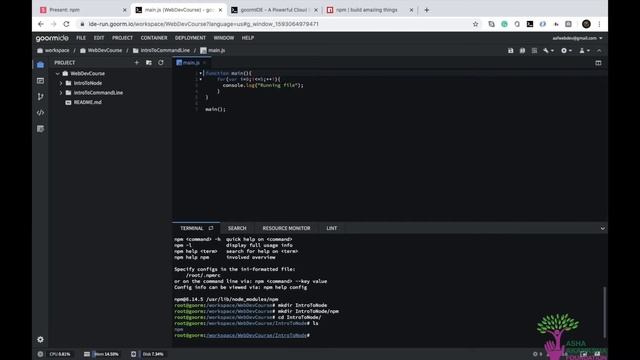The height and width of the screenshot is (360, 640).
Task: Click the status bar icon left of CPU
Action: point(40,354)
